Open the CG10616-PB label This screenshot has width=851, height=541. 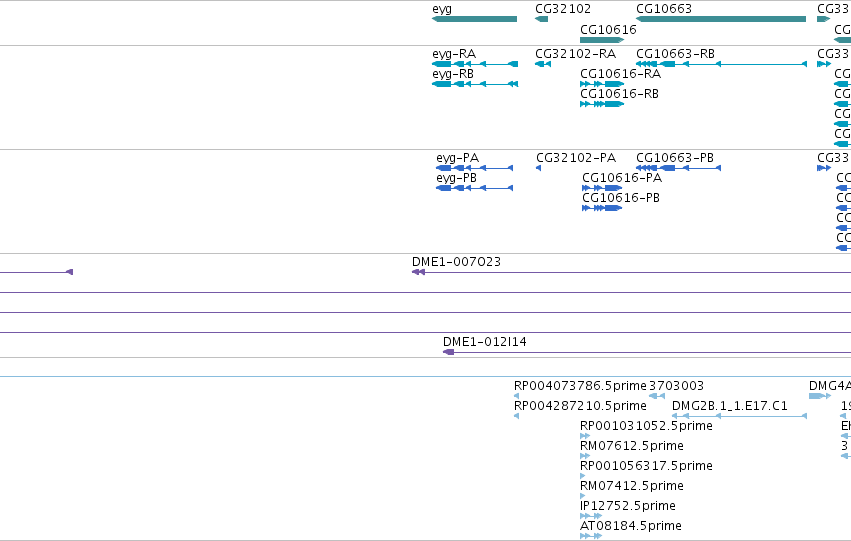[621, 198]
